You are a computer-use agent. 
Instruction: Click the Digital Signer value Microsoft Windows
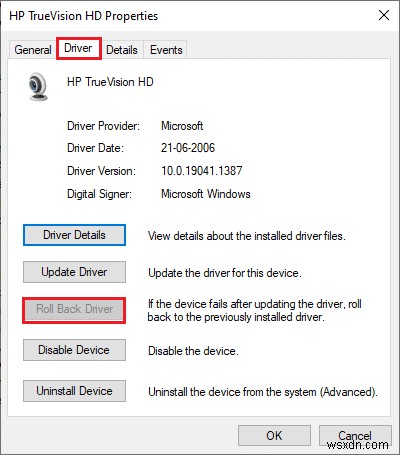206,194
